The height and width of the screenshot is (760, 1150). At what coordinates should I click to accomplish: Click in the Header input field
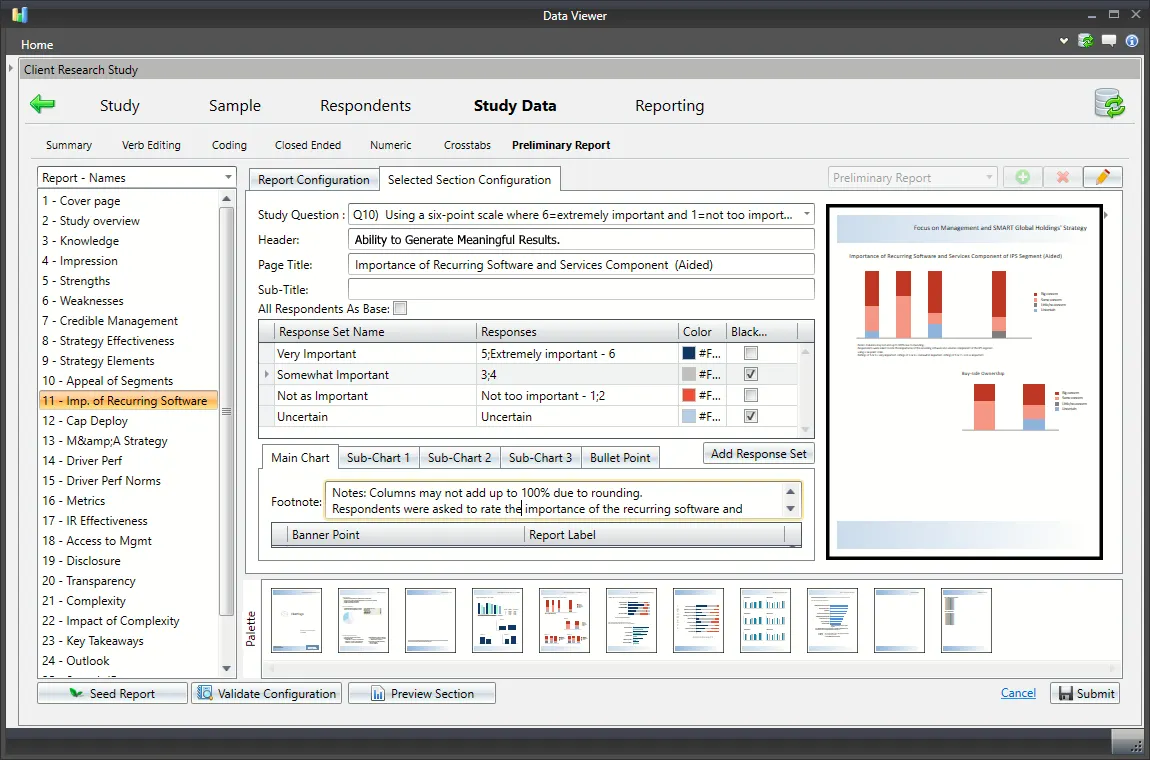[581, 240]
